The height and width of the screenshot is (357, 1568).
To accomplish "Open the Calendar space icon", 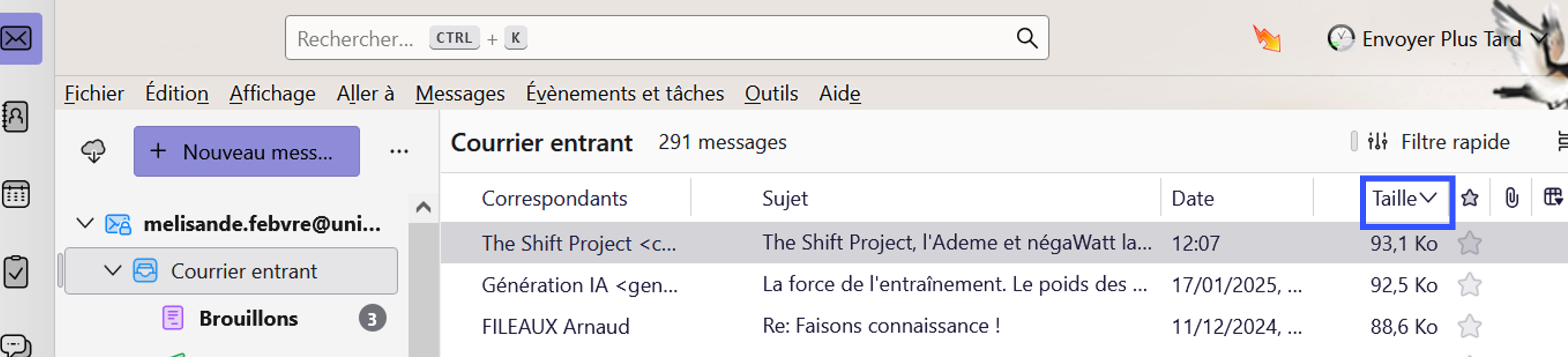I will pyautogui.click(x=16, y=194).
